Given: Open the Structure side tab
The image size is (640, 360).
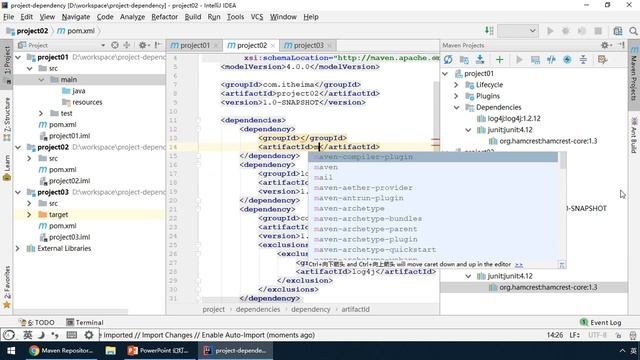Looking at the screenshot, I should coord(7,118).
